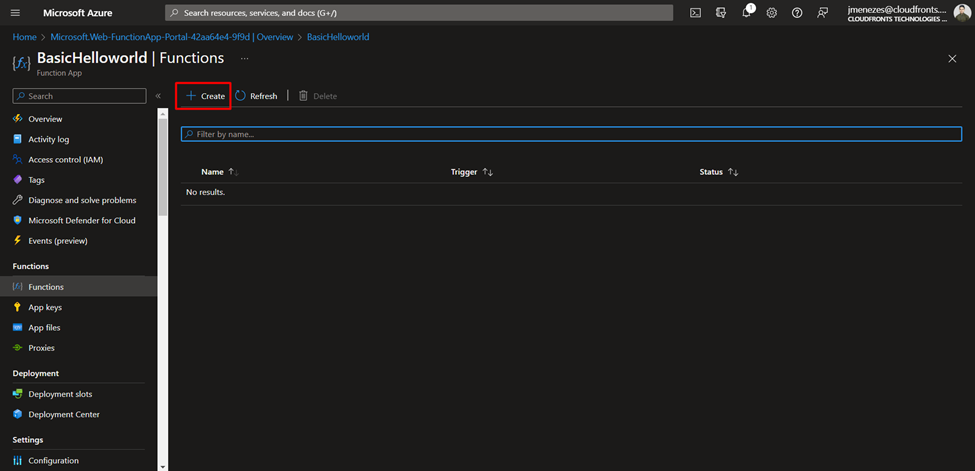Click Create to add a new function
975x471 pixels.
click(x=205, y=96)
